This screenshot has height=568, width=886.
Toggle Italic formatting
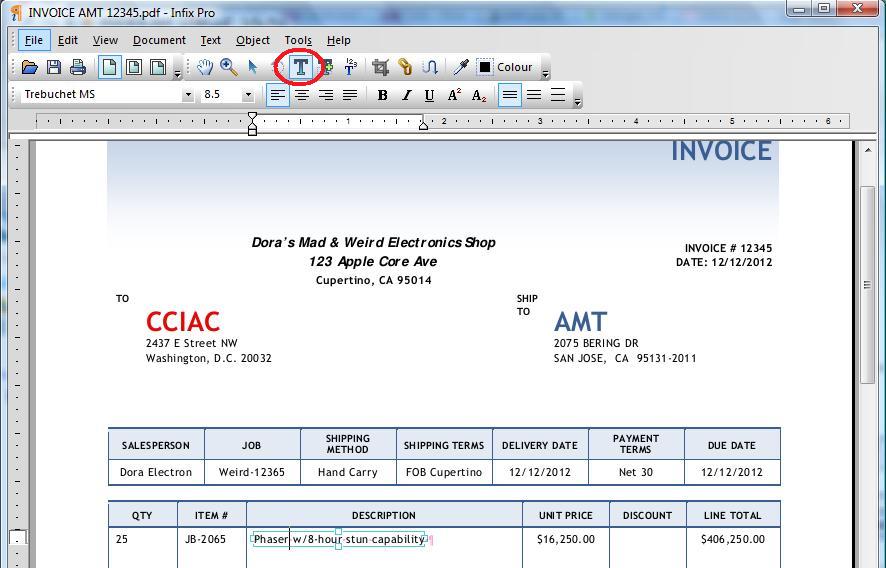(x=406, y=95)
